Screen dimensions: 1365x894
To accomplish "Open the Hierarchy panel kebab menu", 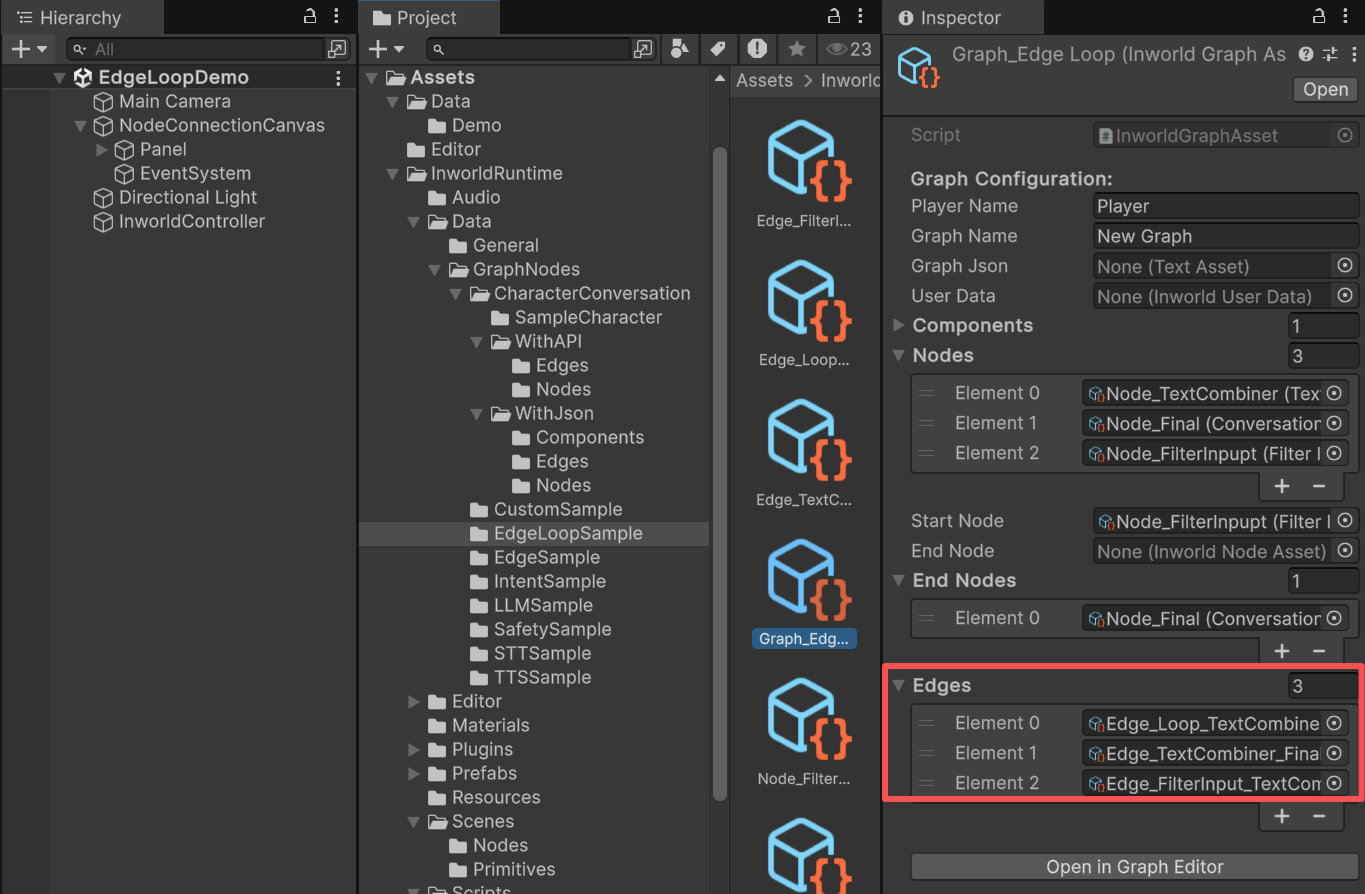I will pyautogui.click(x=337, y=17).
